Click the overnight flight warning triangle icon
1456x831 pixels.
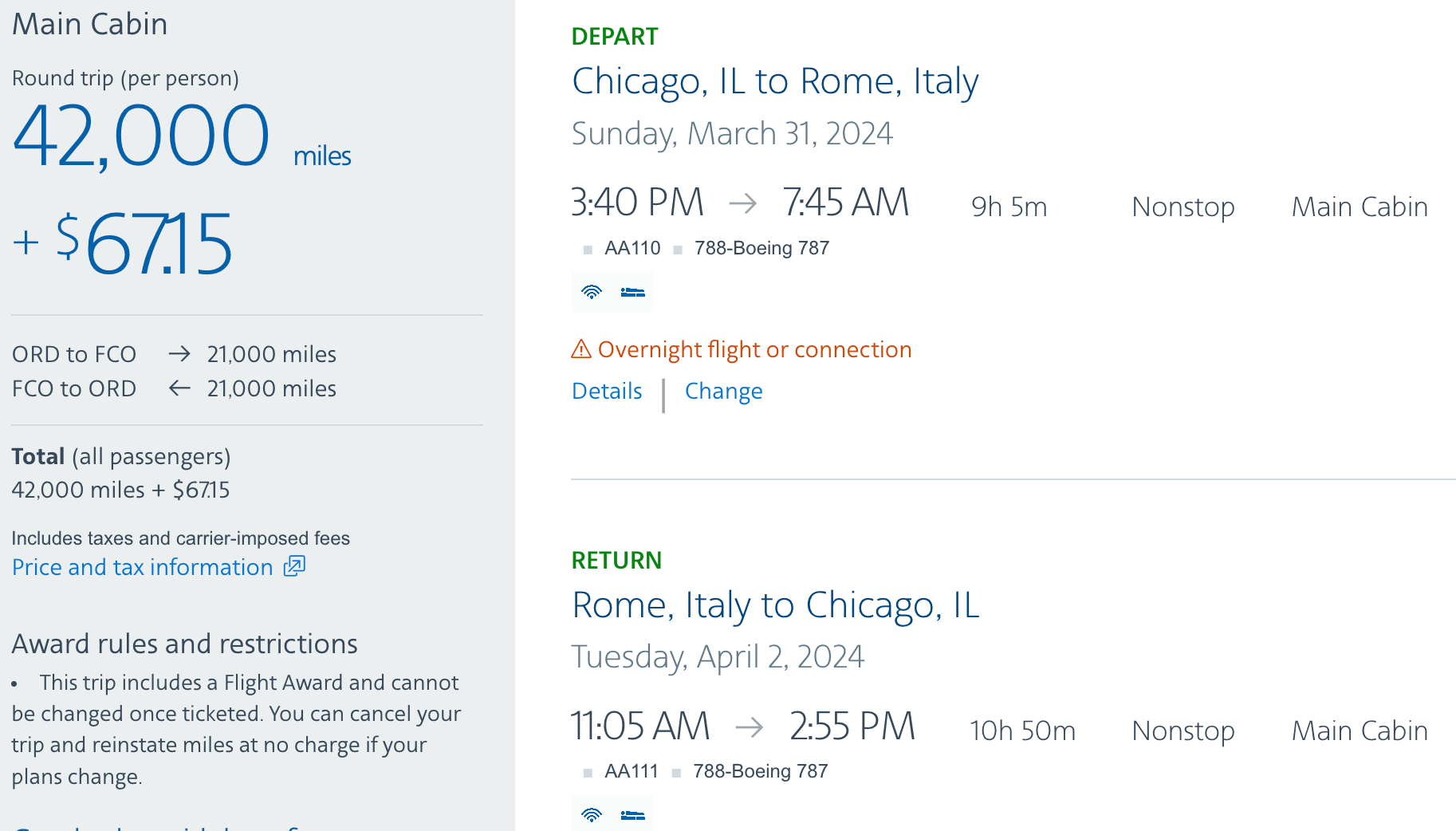click(581, 349)
